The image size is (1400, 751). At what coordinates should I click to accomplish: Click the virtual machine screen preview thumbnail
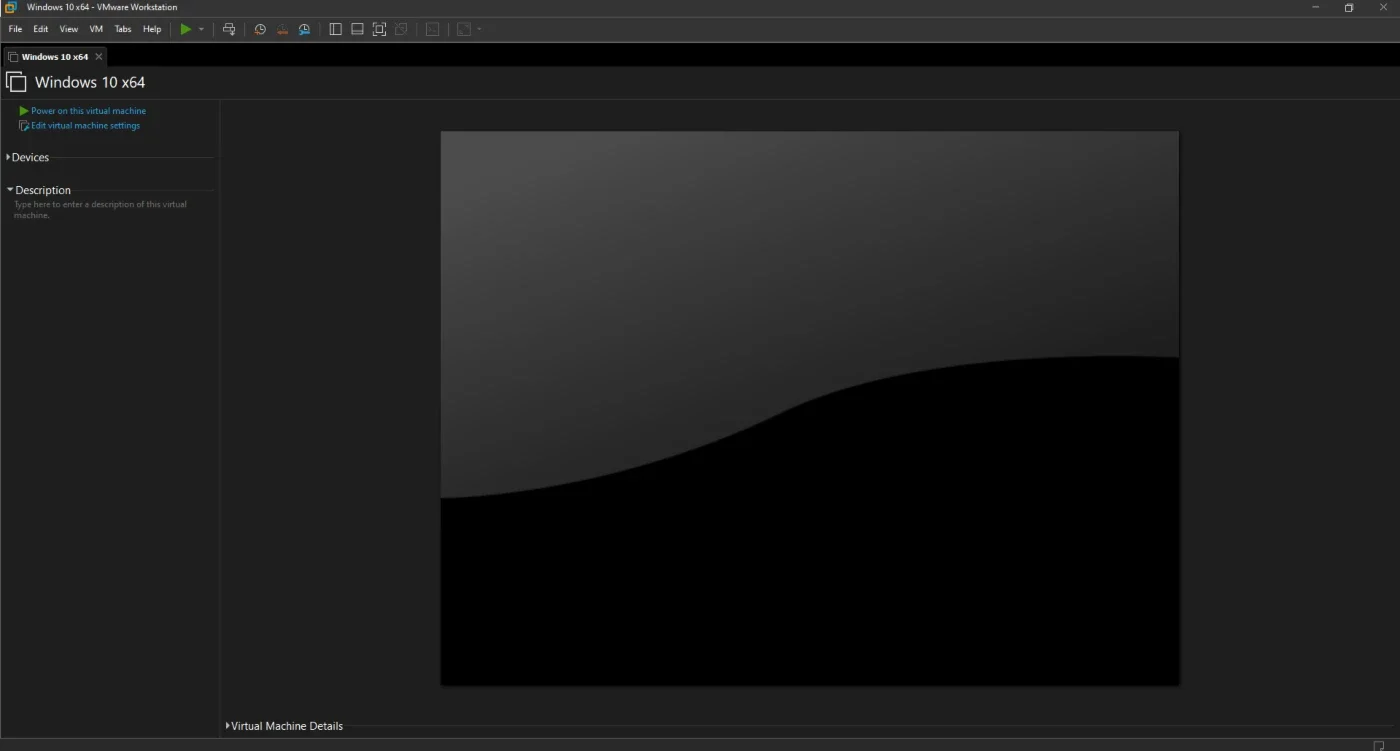pos(810,408)
